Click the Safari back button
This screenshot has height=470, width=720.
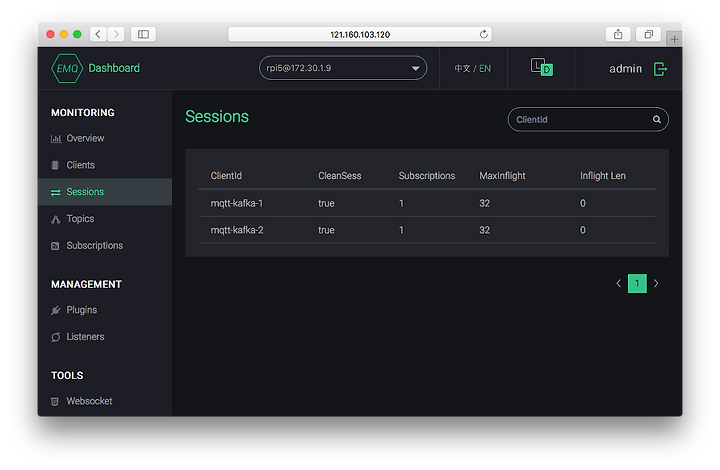click(x=98, y=34)
